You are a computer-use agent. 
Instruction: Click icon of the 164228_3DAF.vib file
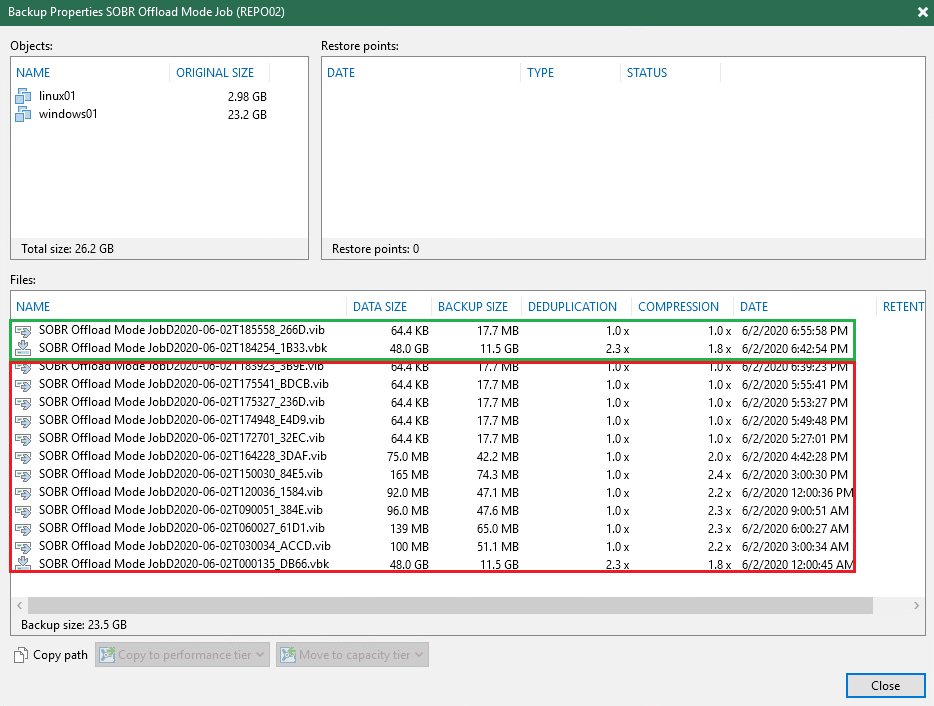click(x=24, y=456)
